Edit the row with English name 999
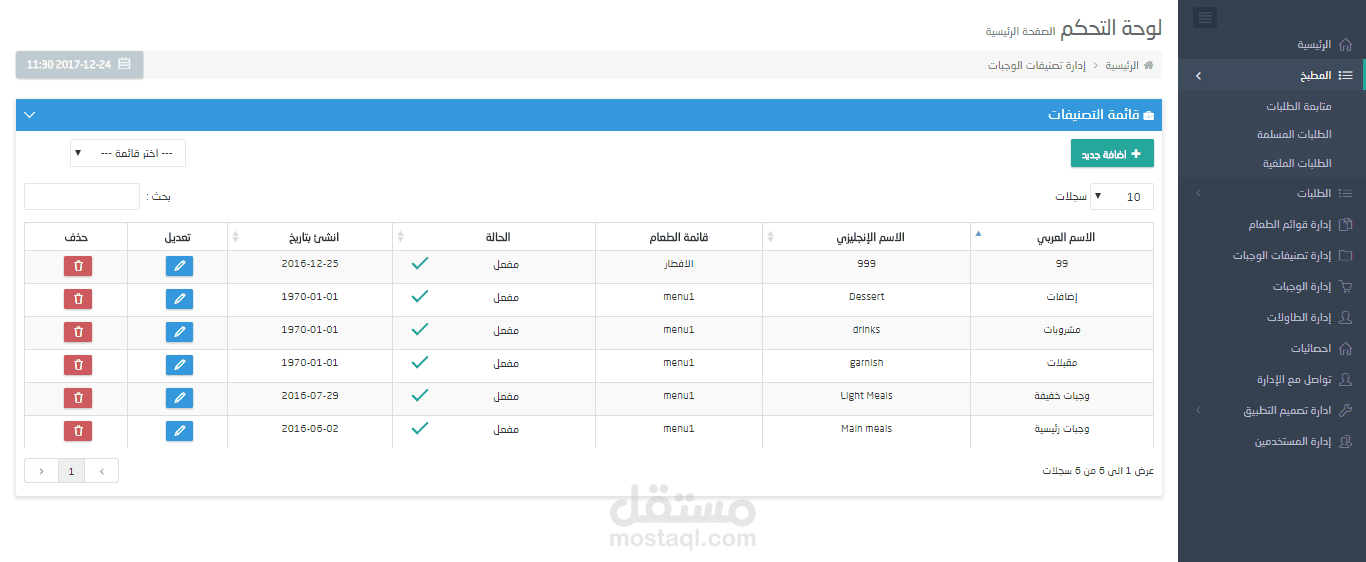Viewport: 1366px width, 562px height. click(179, 266)
